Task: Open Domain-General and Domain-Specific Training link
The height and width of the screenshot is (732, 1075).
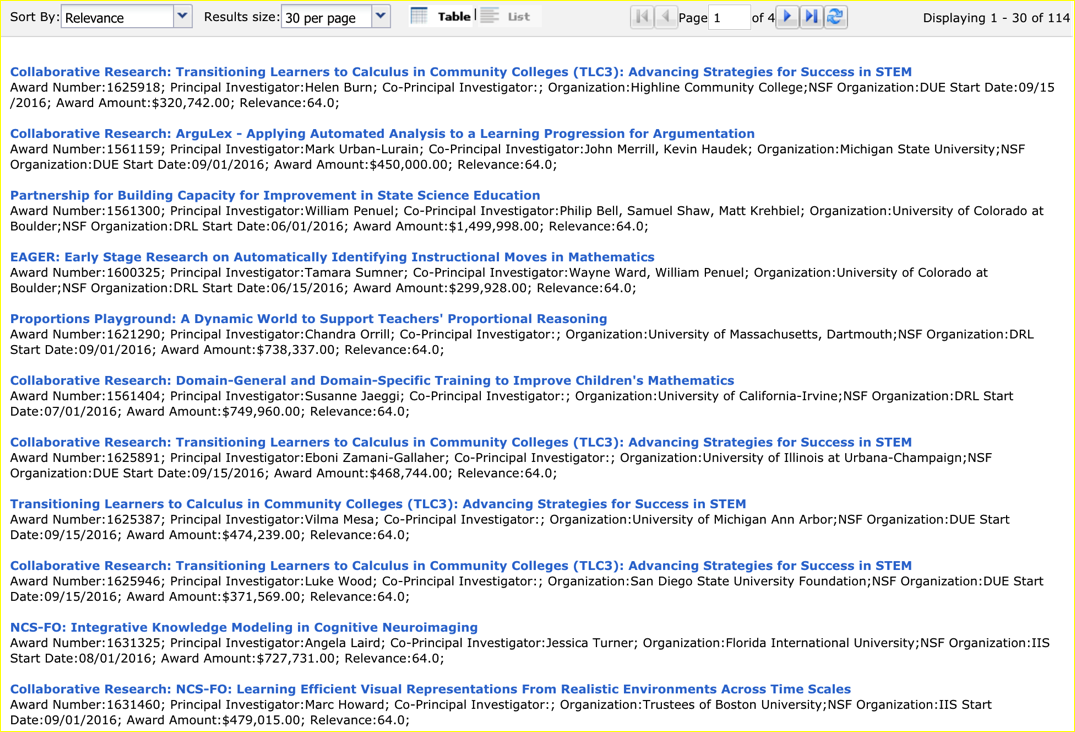Action: point(372,380)
